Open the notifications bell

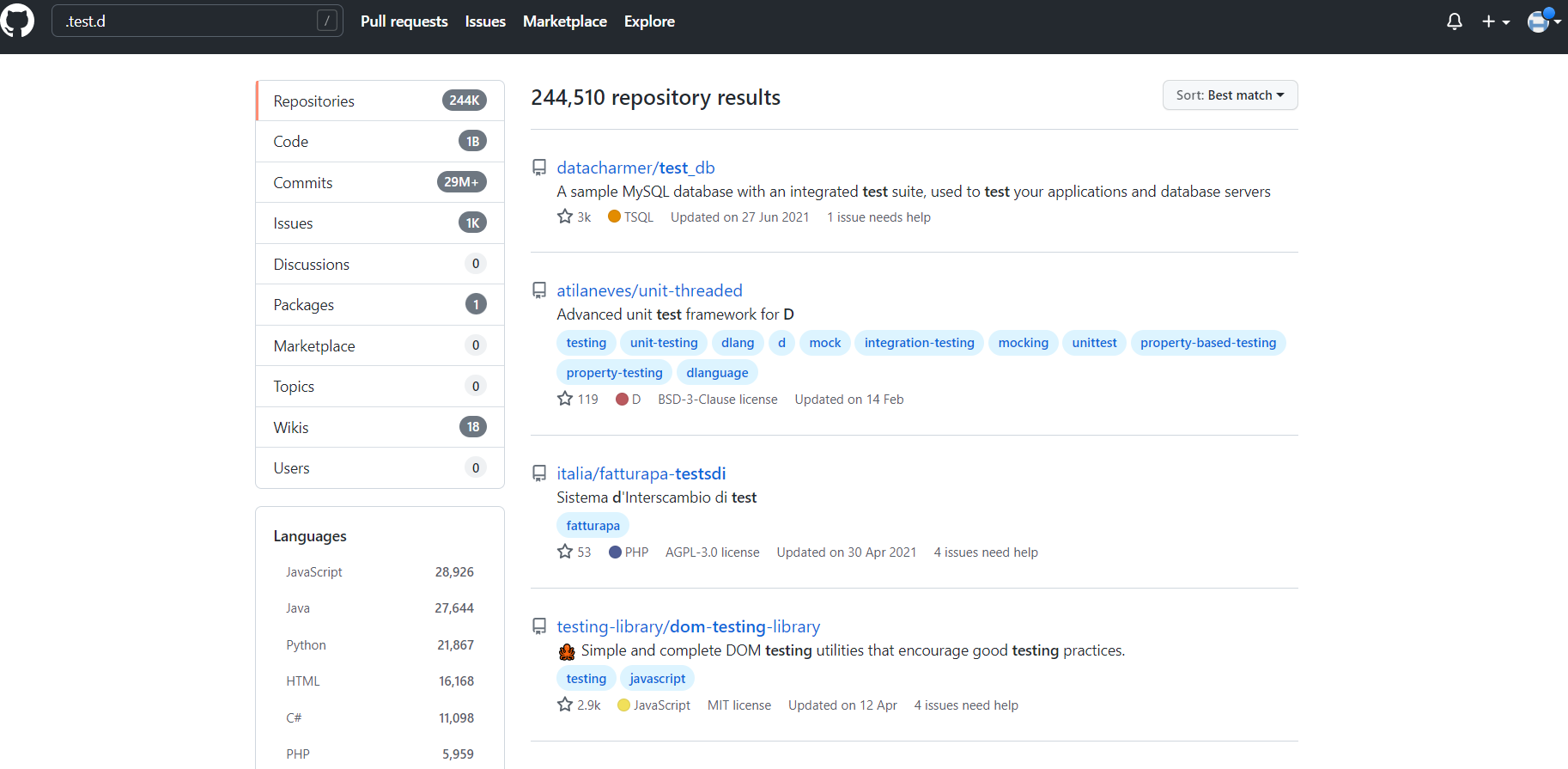1454,21
